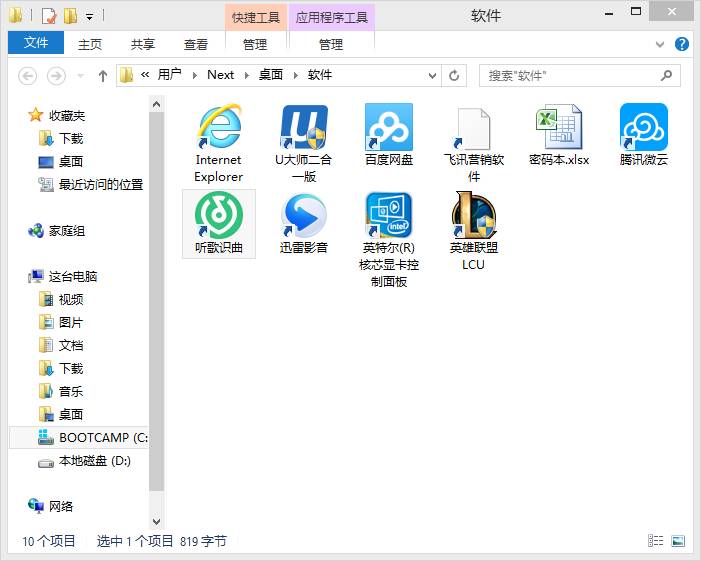Click the 桌面 breadcrumb segment
Image resolution: width=701 pixels, height=561 pixels.
pyautogui.click(x=270, y=75)
